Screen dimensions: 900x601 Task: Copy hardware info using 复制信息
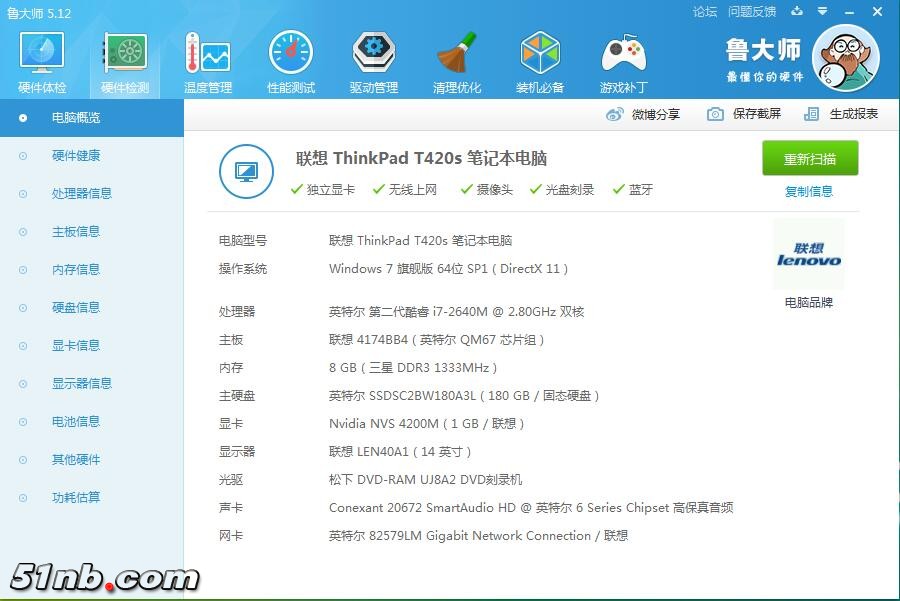coord(809,191)
